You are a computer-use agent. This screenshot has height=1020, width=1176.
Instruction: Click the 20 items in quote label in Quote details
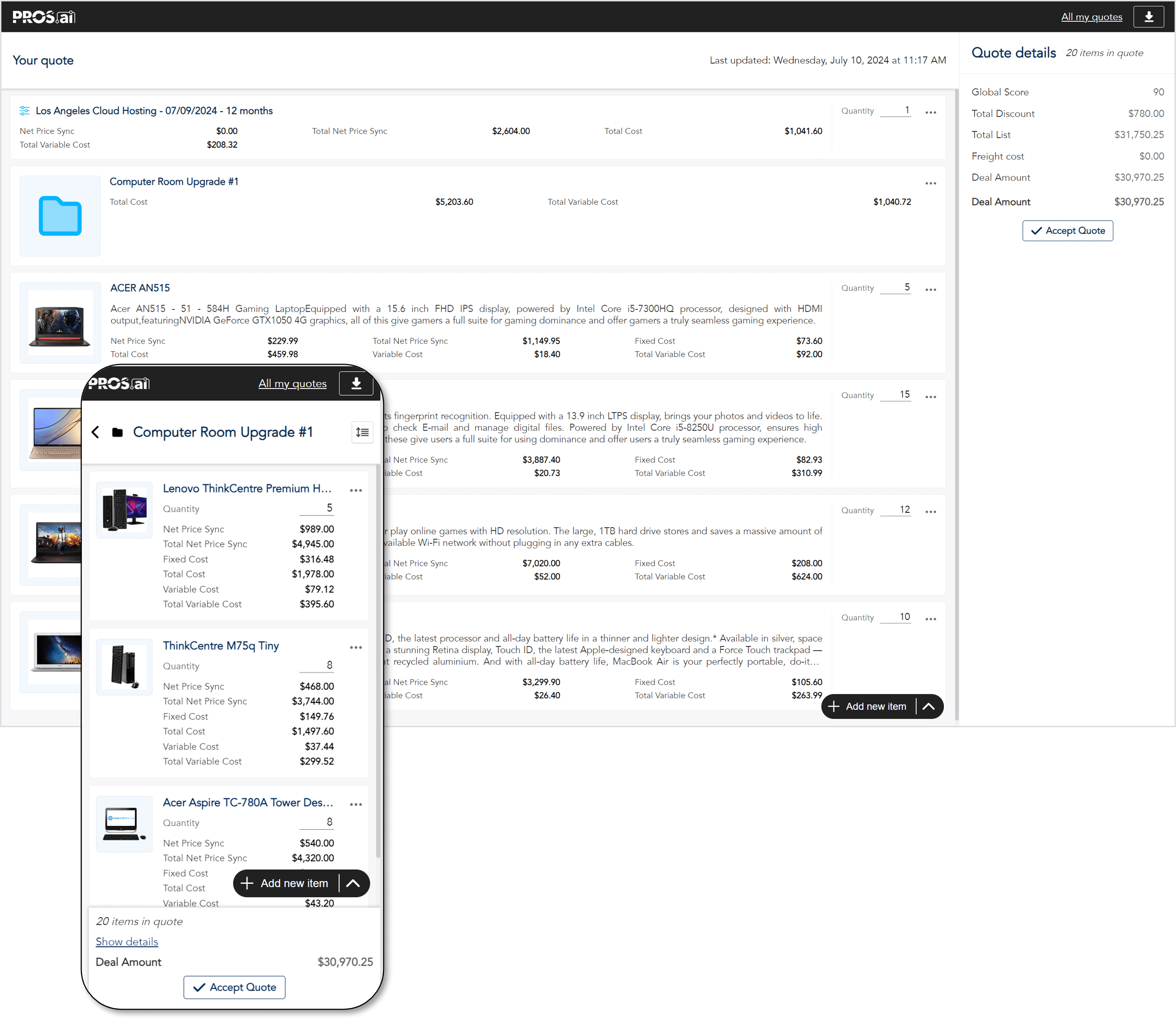coord(1104,53)
